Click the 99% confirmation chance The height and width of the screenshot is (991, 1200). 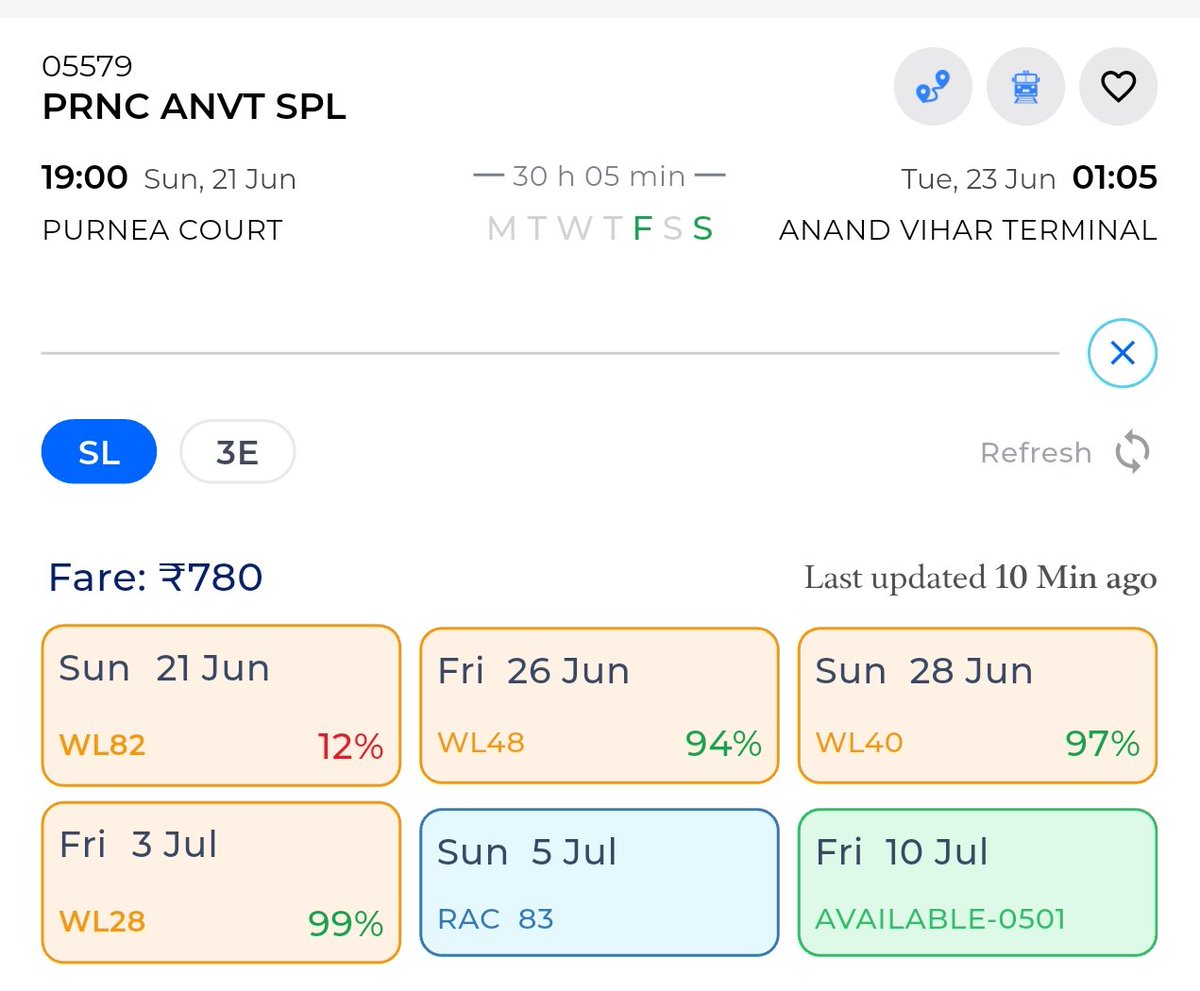click(x=346, y=922)
